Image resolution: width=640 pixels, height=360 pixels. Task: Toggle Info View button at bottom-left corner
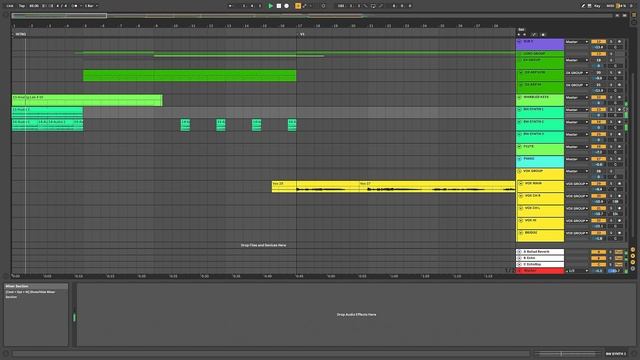(x=6, y=354)
